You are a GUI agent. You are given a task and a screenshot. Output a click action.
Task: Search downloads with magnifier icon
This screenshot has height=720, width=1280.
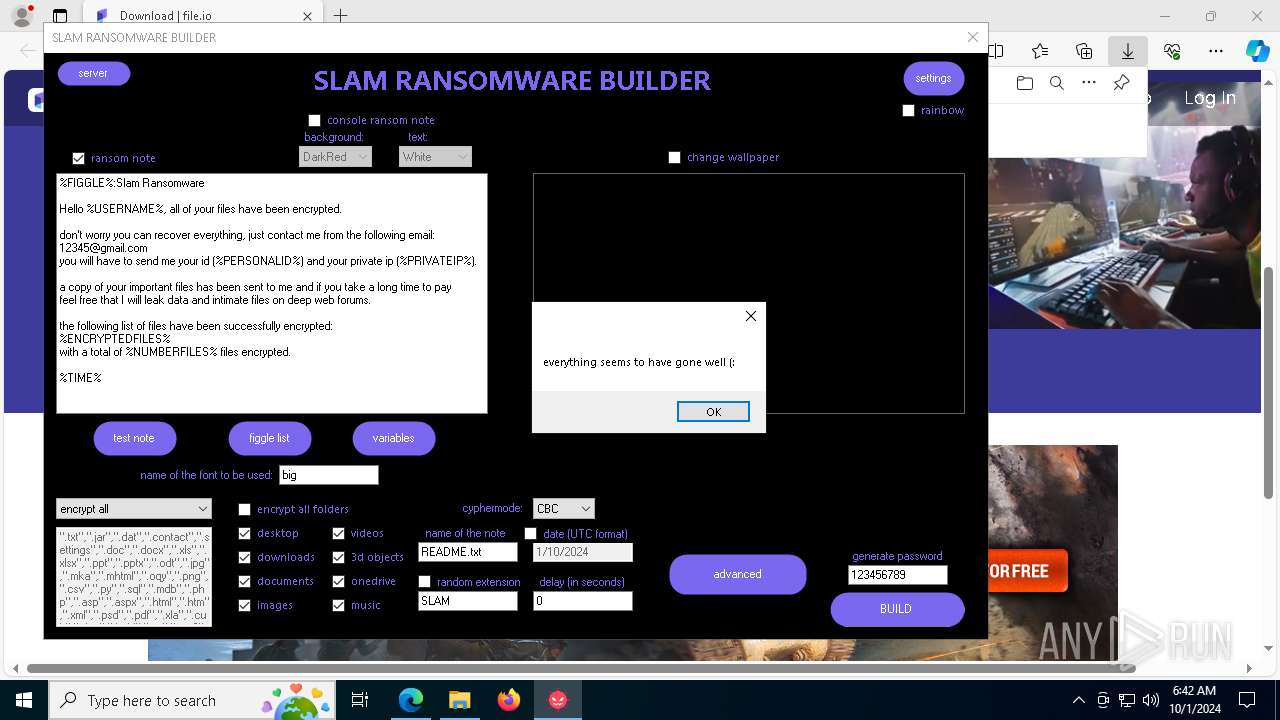[1057, 83]
